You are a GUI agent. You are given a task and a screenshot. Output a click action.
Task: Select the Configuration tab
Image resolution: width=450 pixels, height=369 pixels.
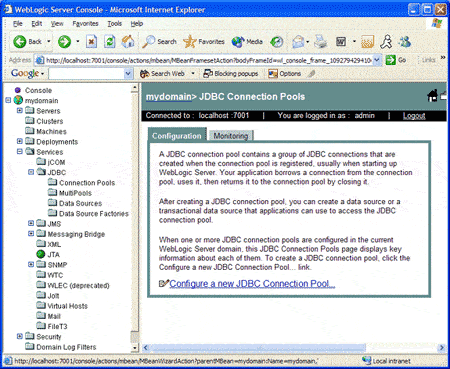click(x=177, y=136)
